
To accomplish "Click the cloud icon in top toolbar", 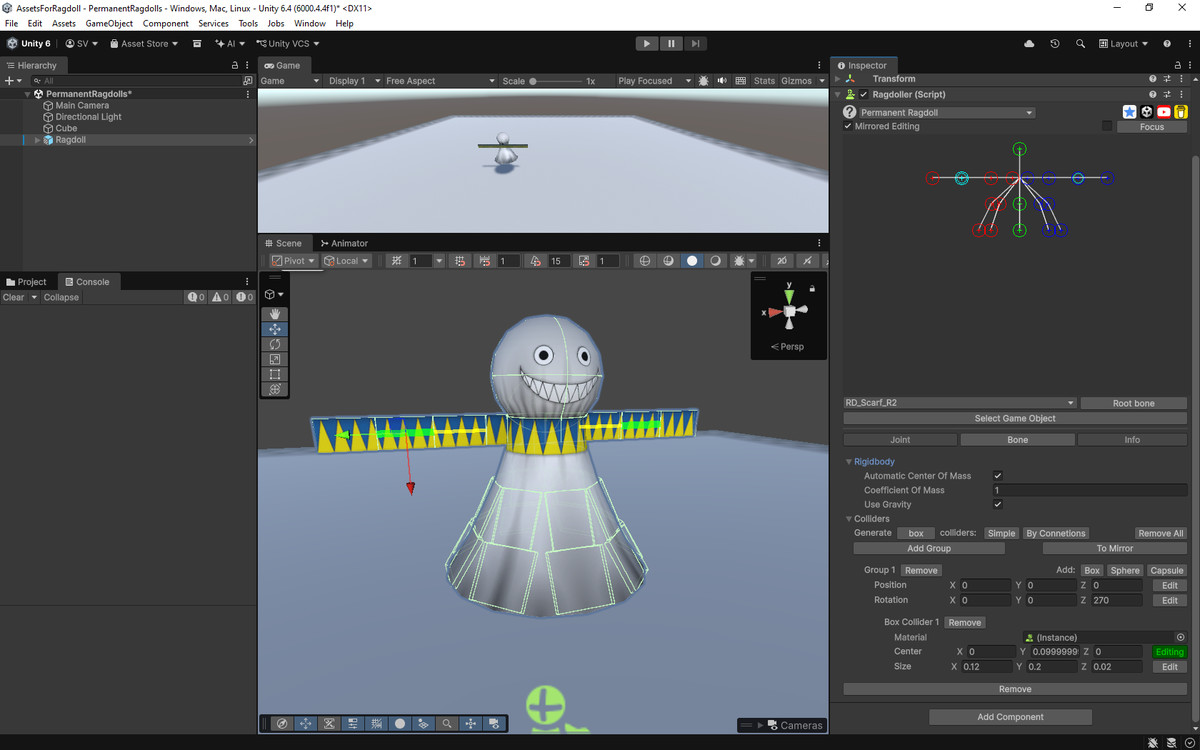I will [x=1029, y=44].
